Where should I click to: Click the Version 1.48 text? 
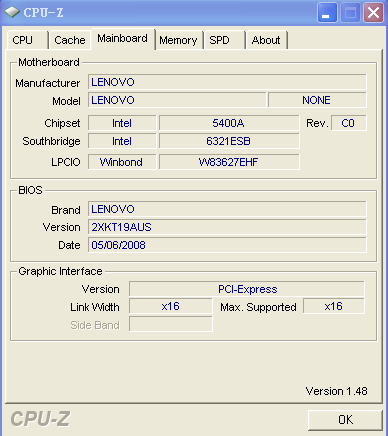point(336,391)
